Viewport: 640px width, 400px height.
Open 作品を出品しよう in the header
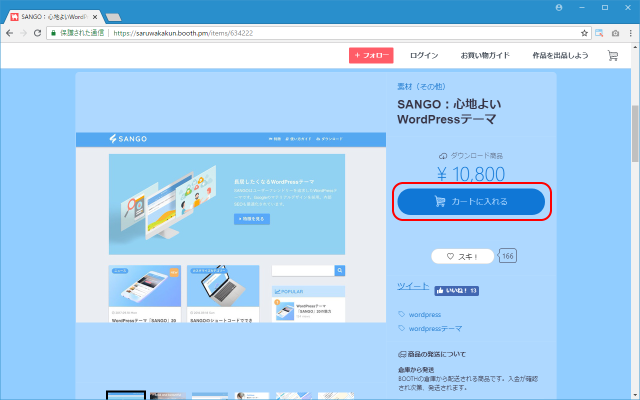pyautogui.click(x=560, y=56)
